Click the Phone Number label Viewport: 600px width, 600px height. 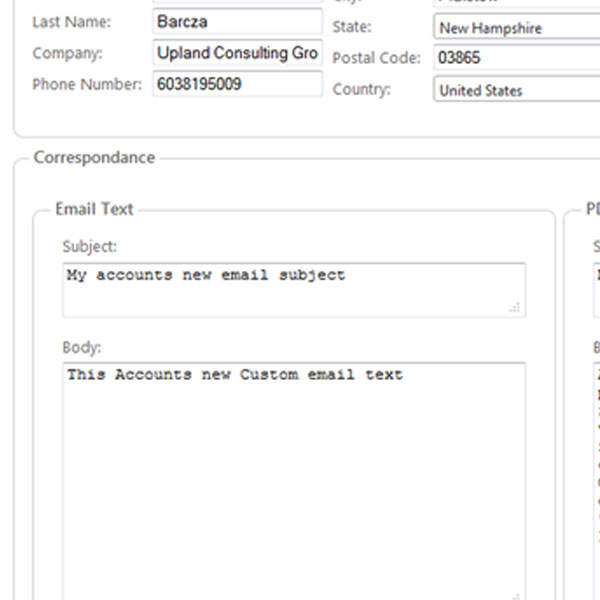click(x=87, y=85)
